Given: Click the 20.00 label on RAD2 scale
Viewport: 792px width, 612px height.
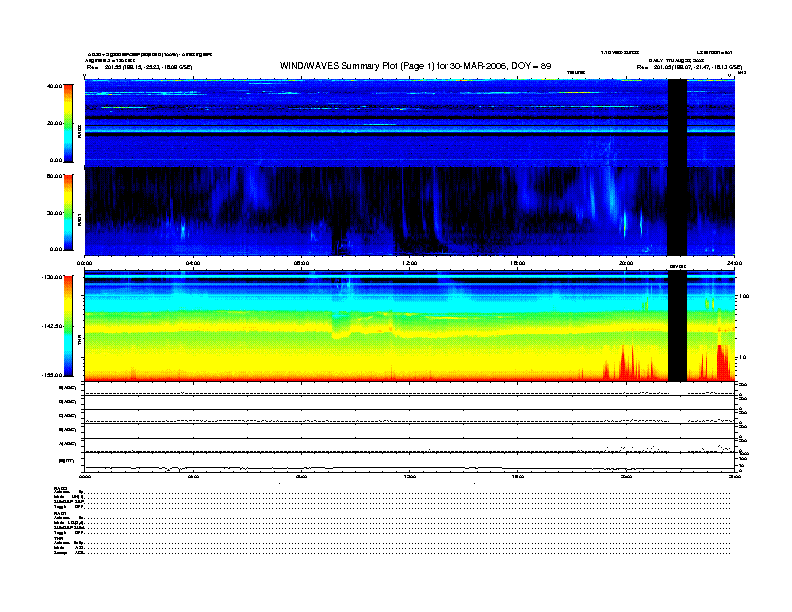Looking at the screenshot, I should click(55, 123).
